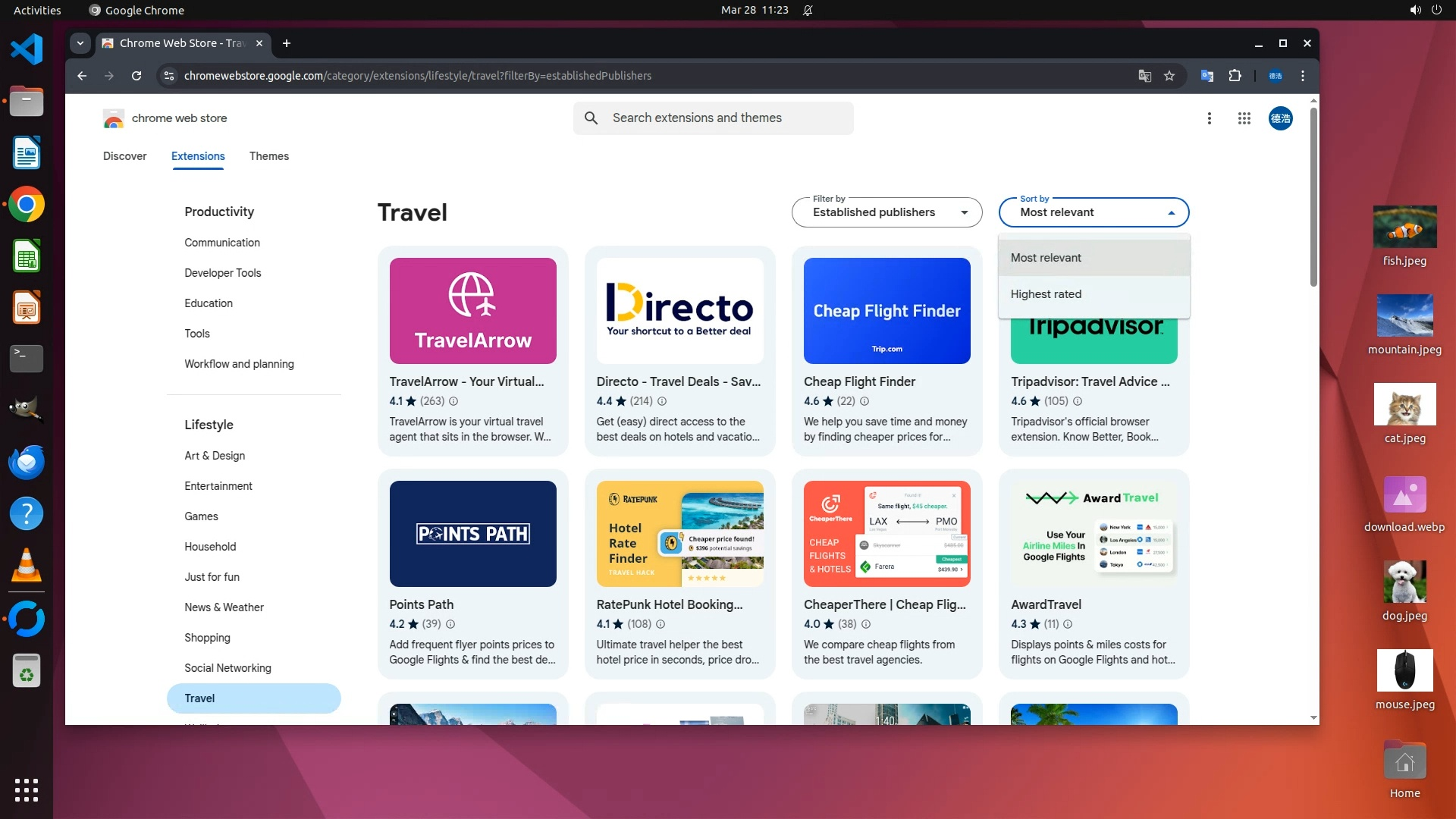
Task: Reload the page with the refresh icon
Action: pyautogui.click(x=136, y=76)
